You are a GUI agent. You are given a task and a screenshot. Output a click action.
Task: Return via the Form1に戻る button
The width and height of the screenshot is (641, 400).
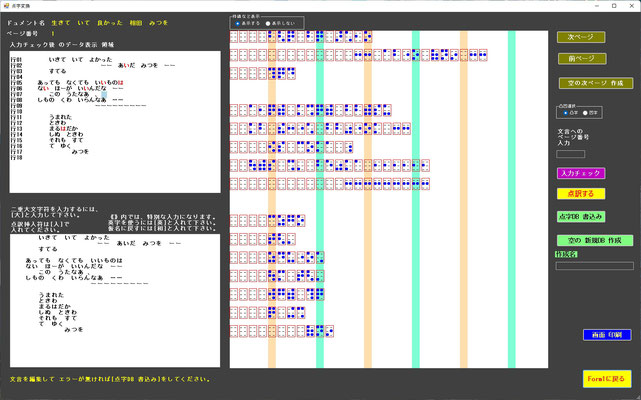(607, 379)
